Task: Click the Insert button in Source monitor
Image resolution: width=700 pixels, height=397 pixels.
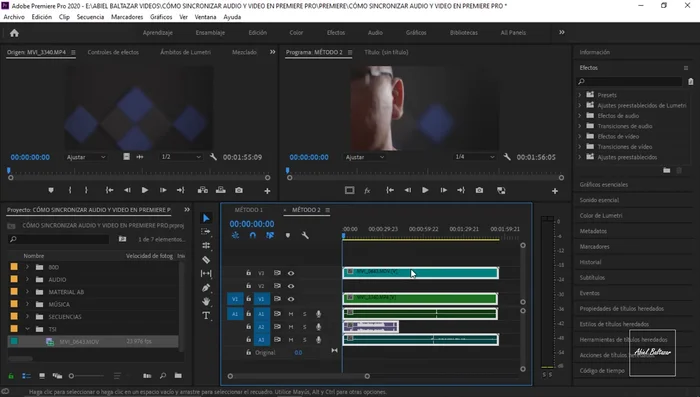Action: tap(203, 190)
